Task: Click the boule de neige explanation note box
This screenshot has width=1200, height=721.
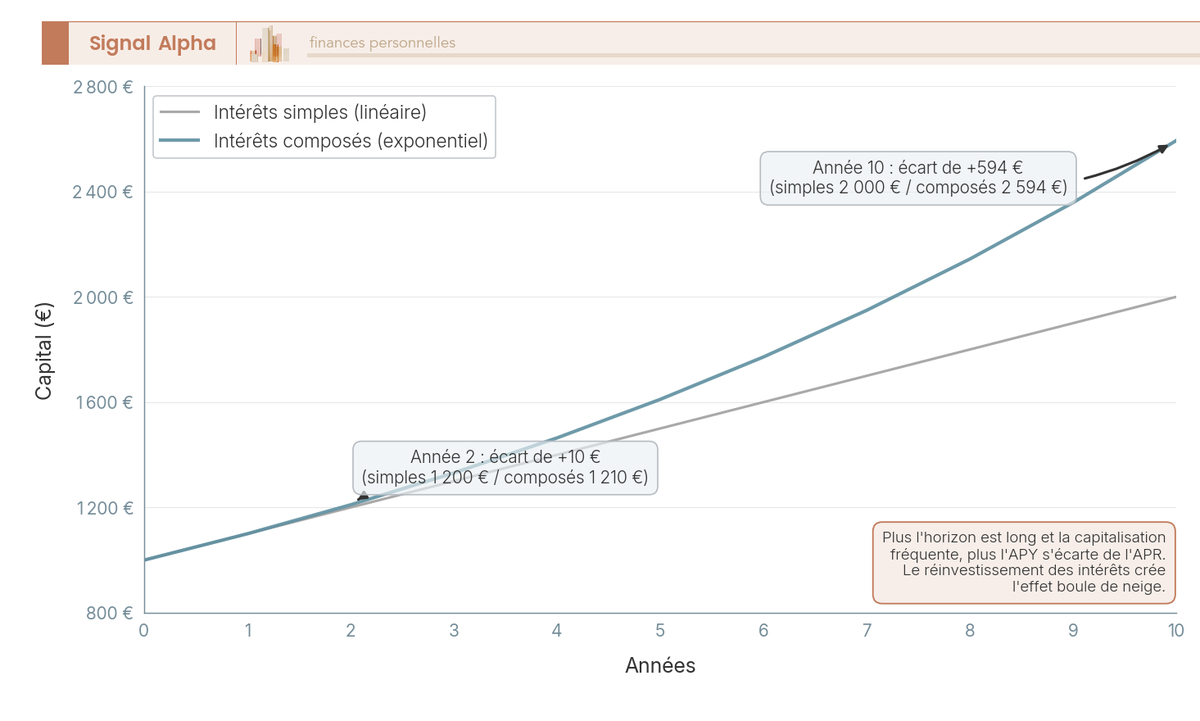Action: pos(1024,562)
